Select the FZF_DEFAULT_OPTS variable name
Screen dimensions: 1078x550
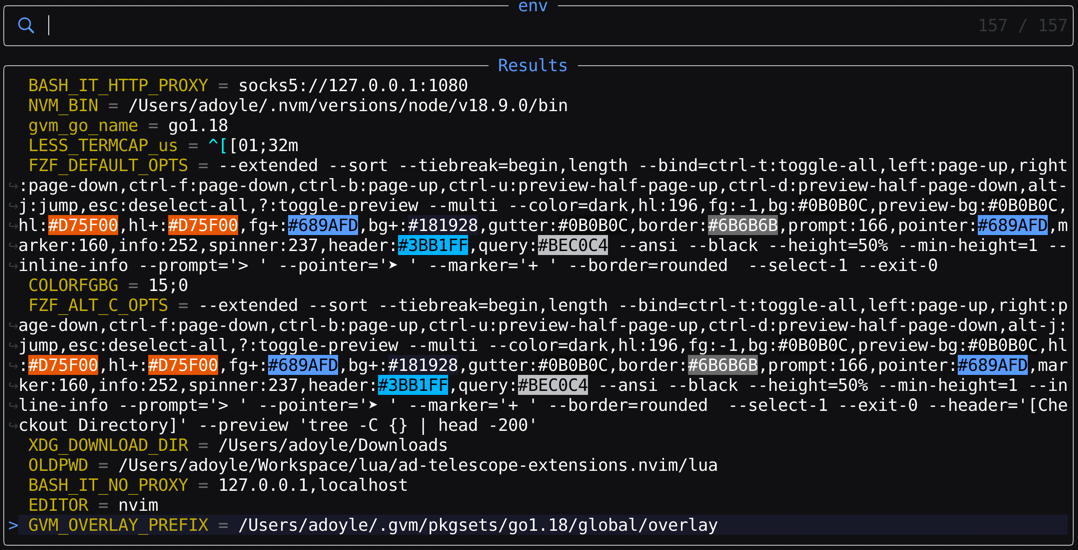point(108,166)
